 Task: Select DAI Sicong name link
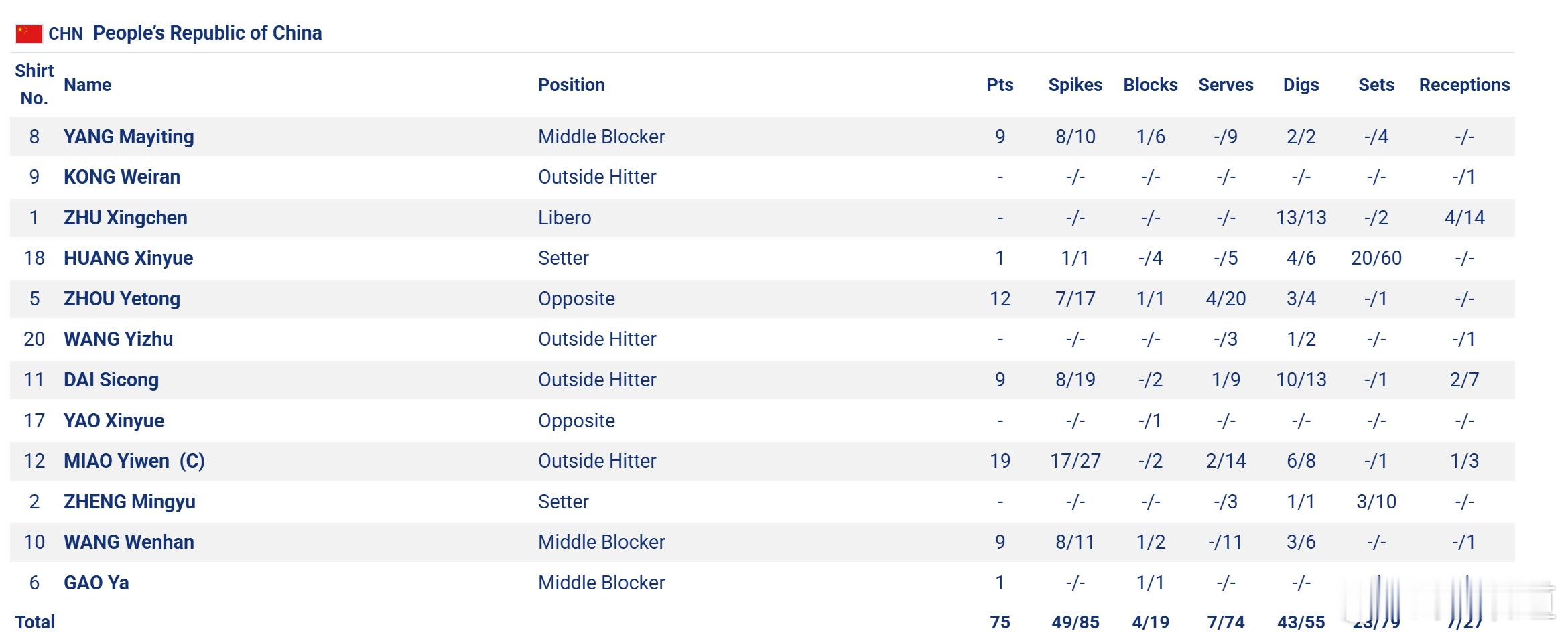(111, 380)
